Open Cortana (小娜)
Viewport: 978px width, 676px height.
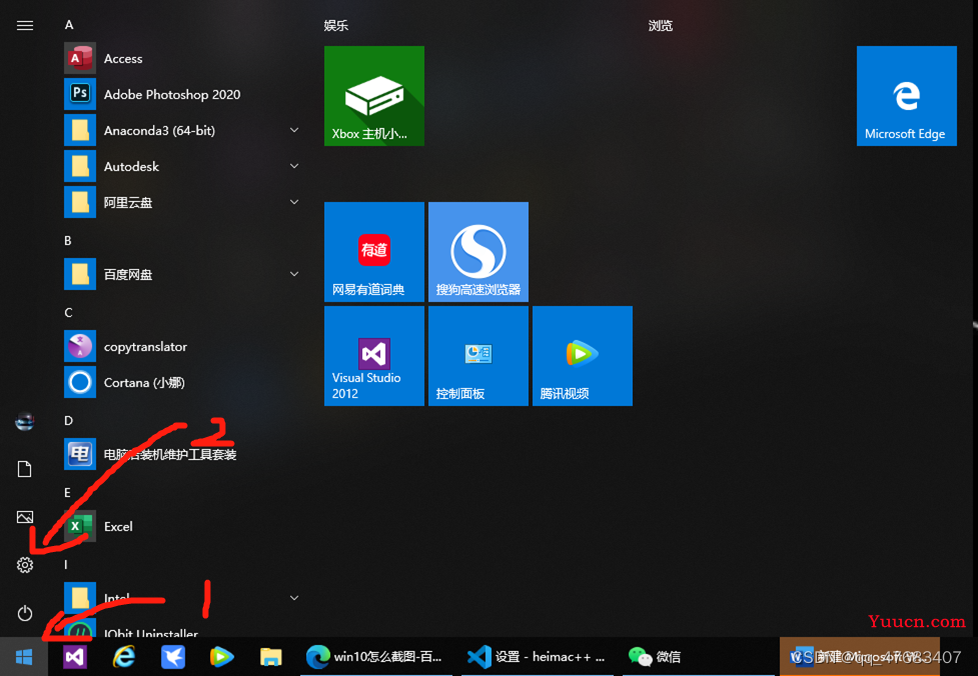182,382
